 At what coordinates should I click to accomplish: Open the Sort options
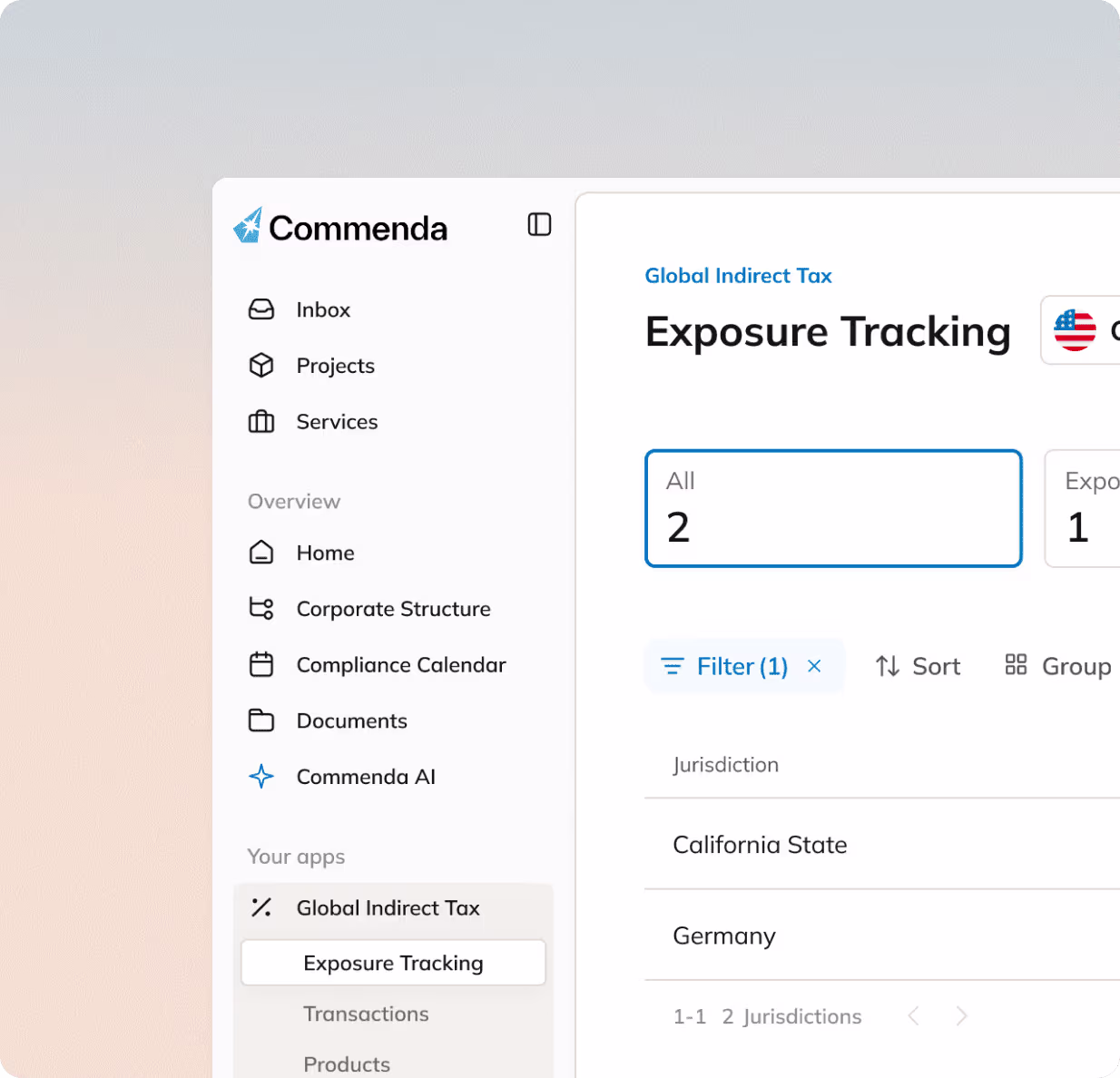point(918,666)
